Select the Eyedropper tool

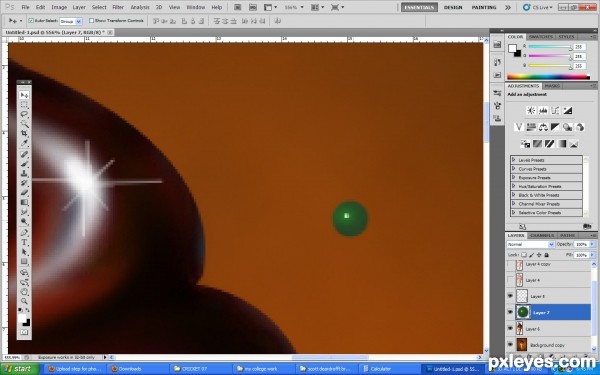tap(24, 143)
